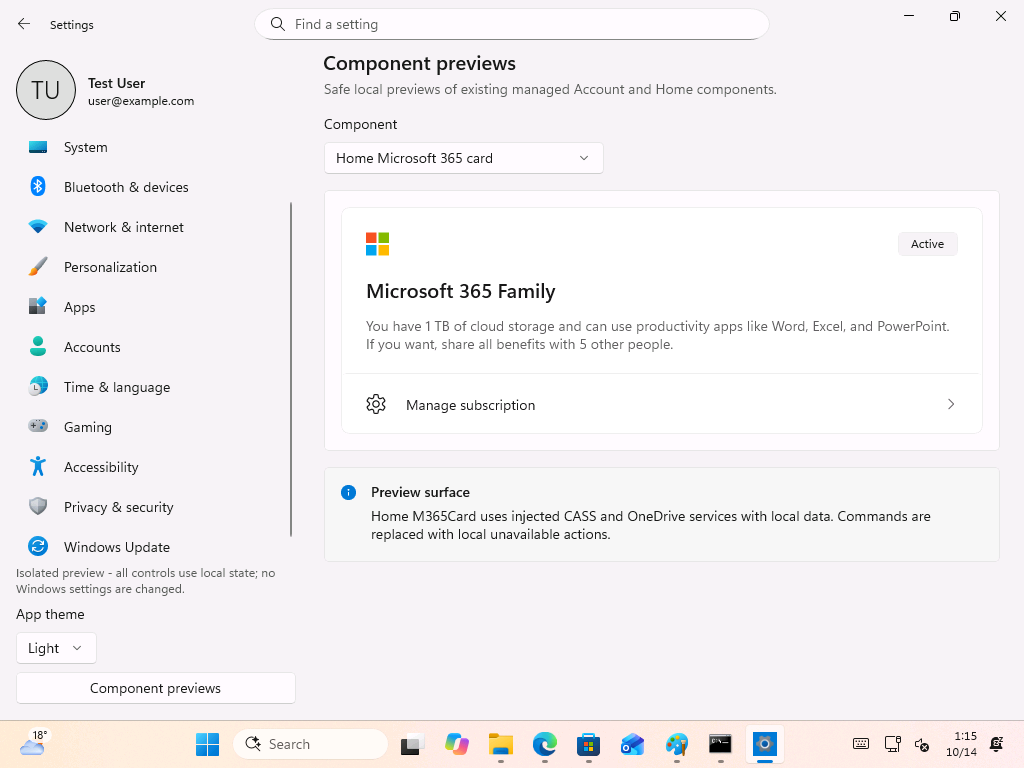The image size is (1024, 768).
Task: Click the Microsoft 365 Family heading
Action: [460, 291]
